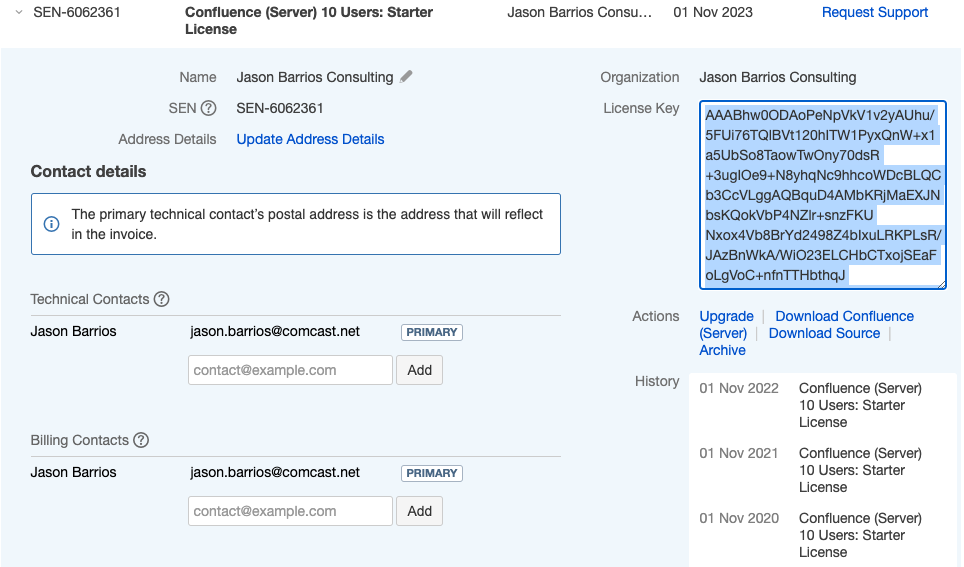Click Jason Barrios name under Technical Contacts
This screenshot has width=964, height=567.
coord(73,331)
